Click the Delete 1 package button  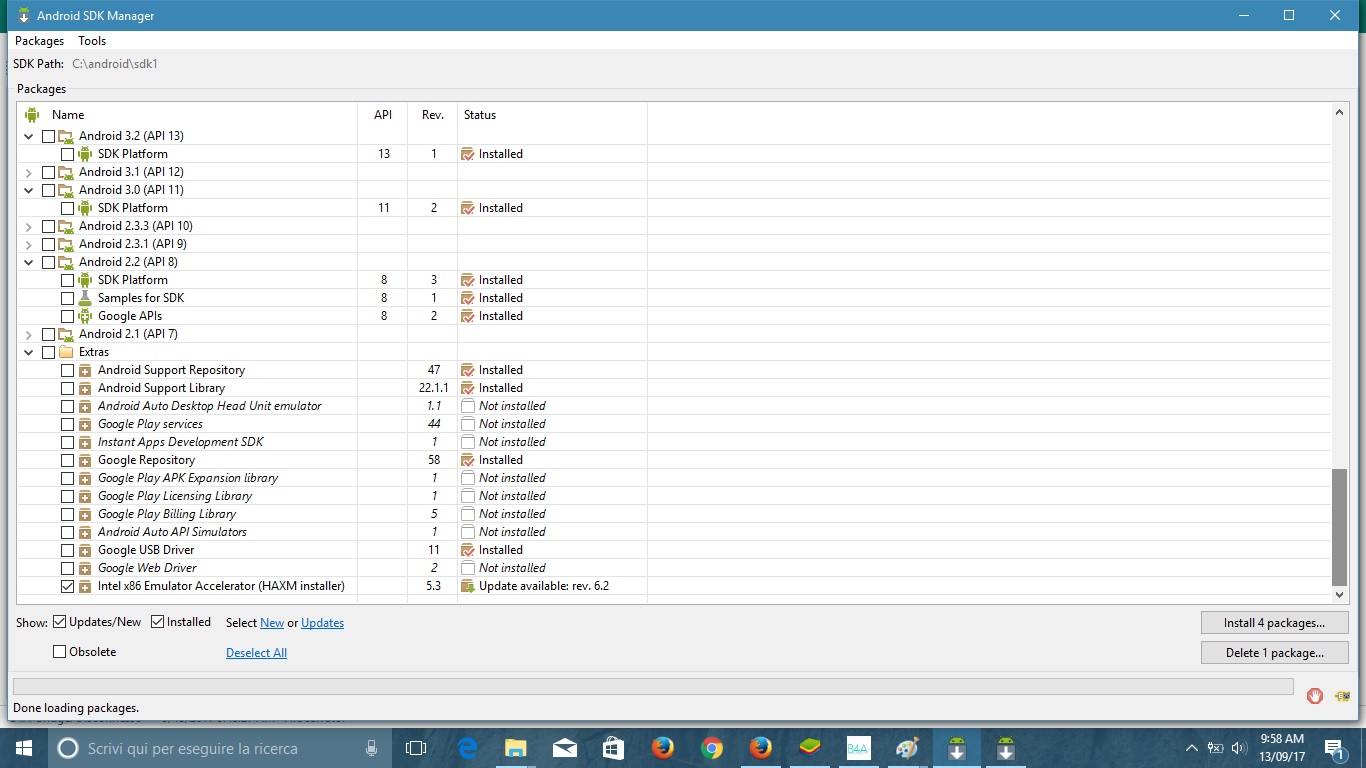pos(1275,652)
